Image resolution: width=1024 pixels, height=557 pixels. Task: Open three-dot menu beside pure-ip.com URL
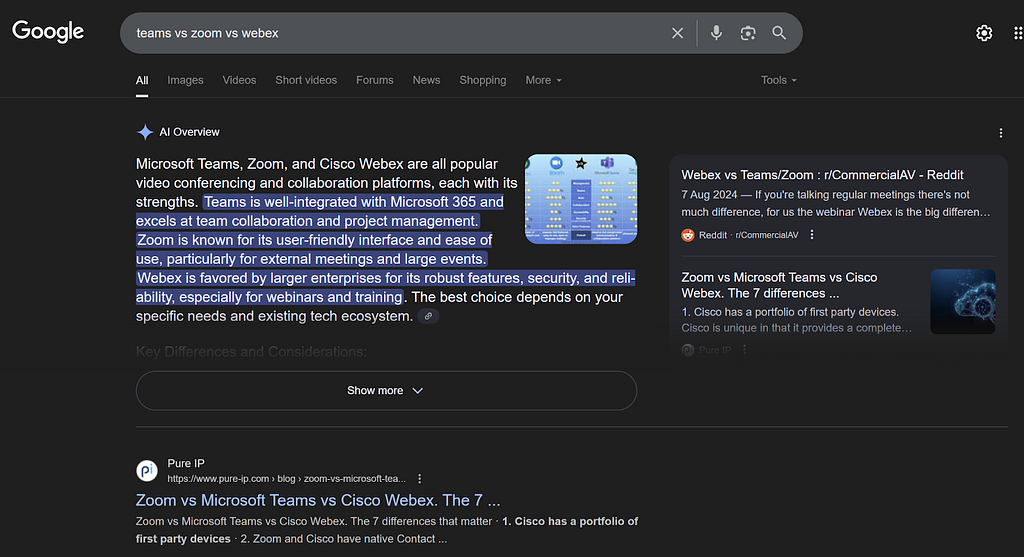(419, 479)
